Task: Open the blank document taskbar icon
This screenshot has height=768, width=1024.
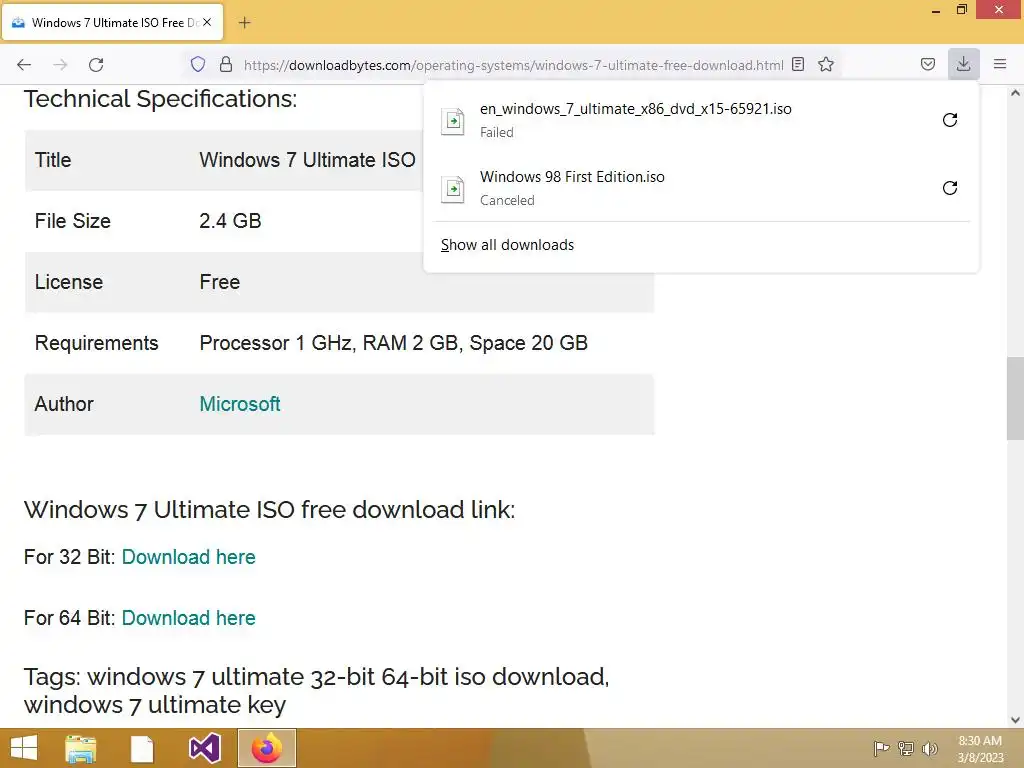Action: click(142, 748)
